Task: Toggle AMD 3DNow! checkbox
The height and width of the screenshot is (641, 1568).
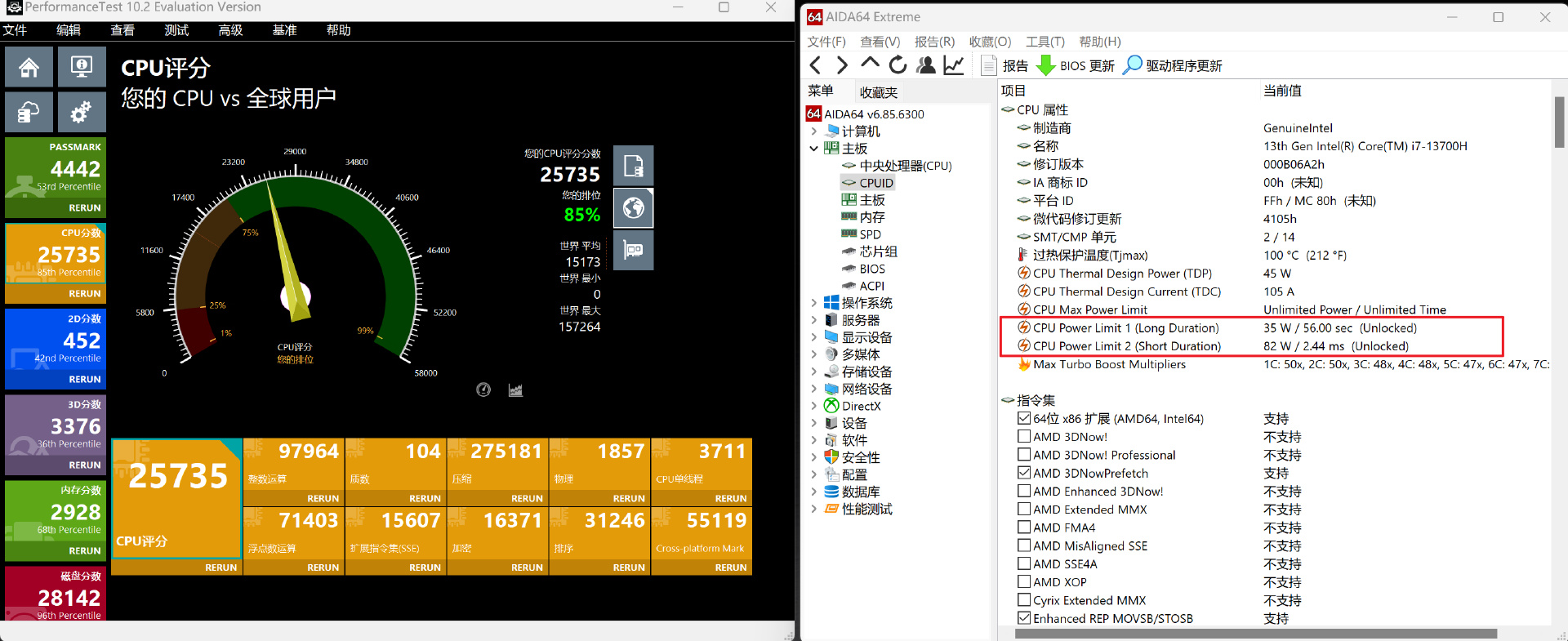Action: point(1024,437)
